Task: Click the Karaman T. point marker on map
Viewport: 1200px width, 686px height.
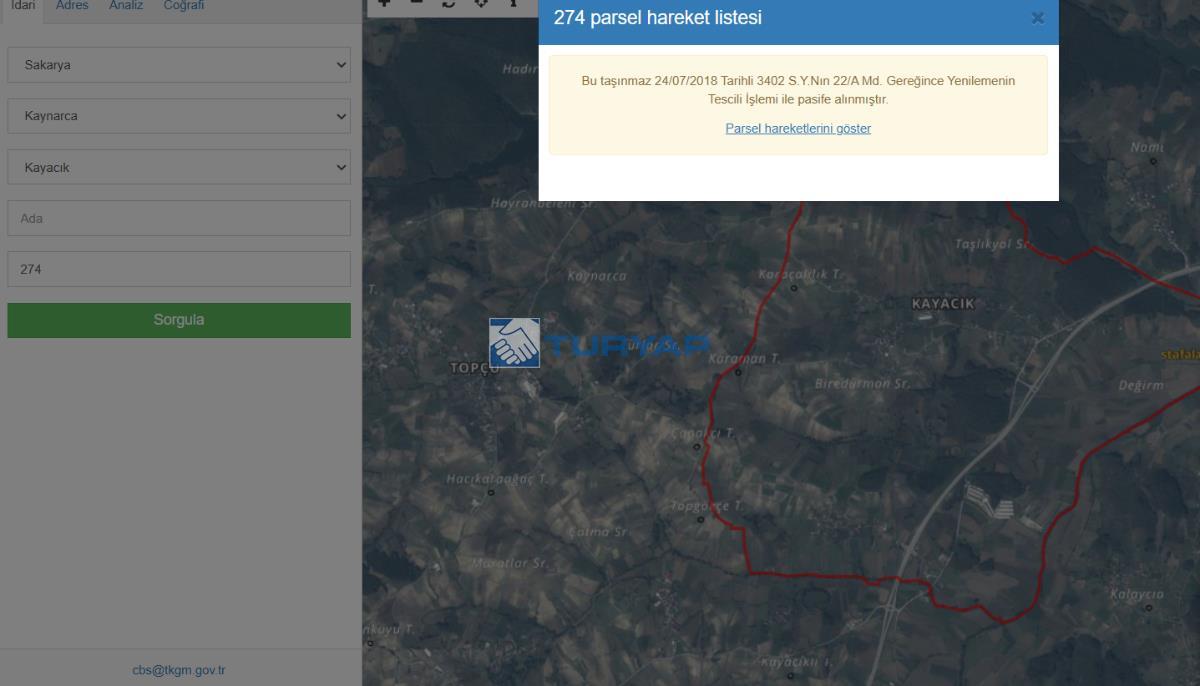Action: [738, 373]
